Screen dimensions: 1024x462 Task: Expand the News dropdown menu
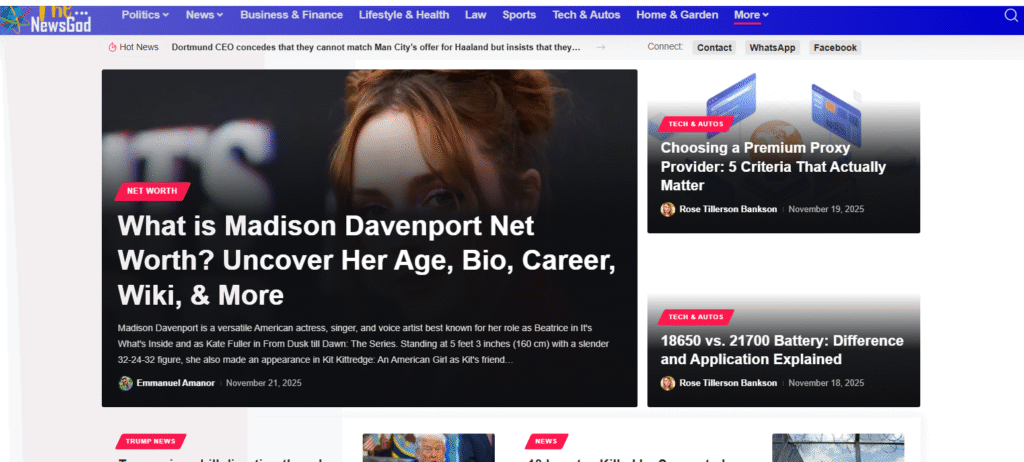(x=204, y=15)
